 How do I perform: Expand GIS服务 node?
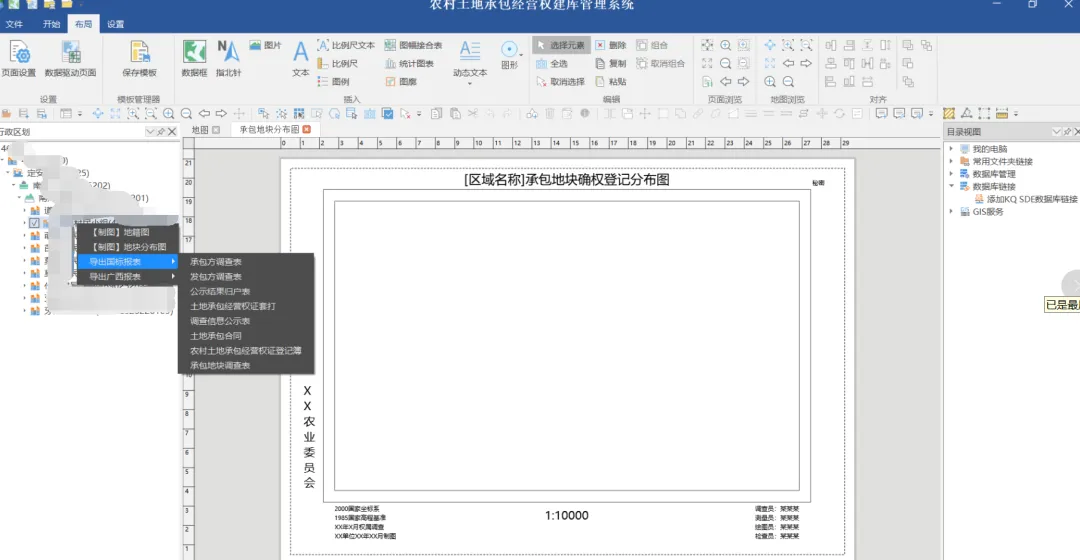(951, 211)
